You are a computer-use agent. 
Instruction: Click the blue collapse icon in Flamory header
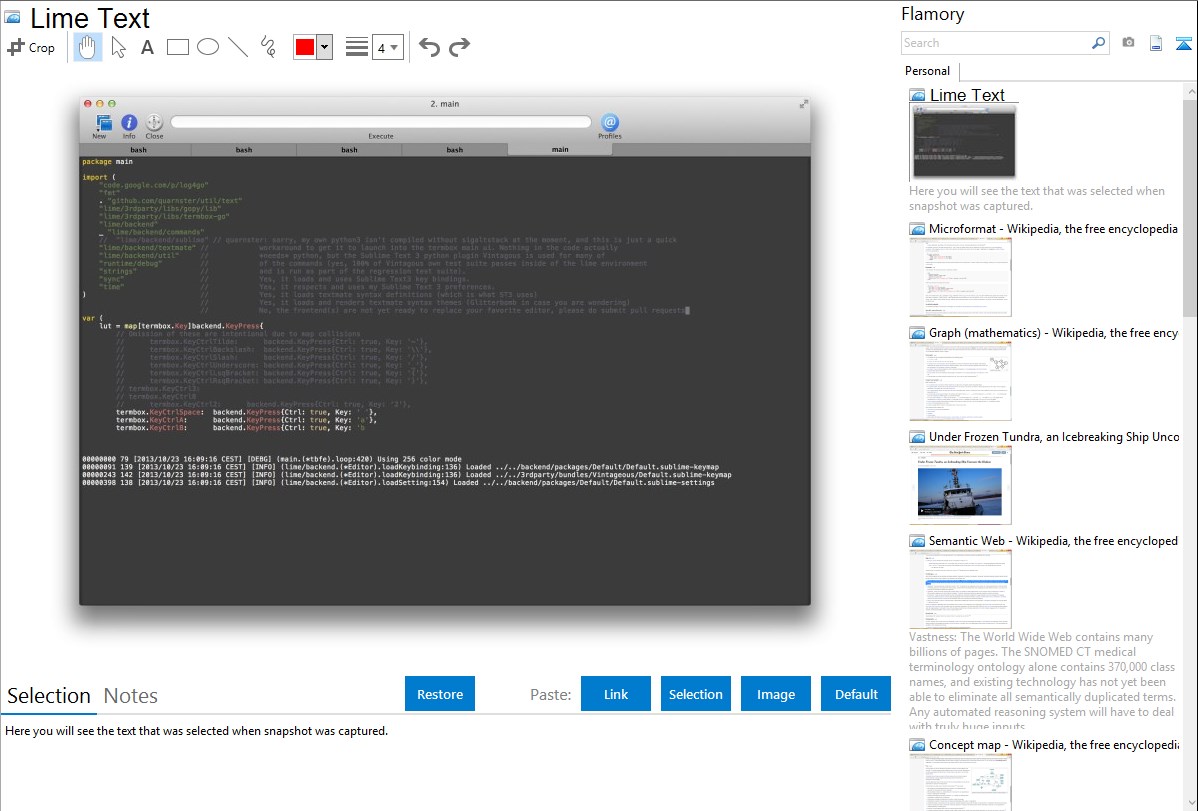[x=1183, y=43]
